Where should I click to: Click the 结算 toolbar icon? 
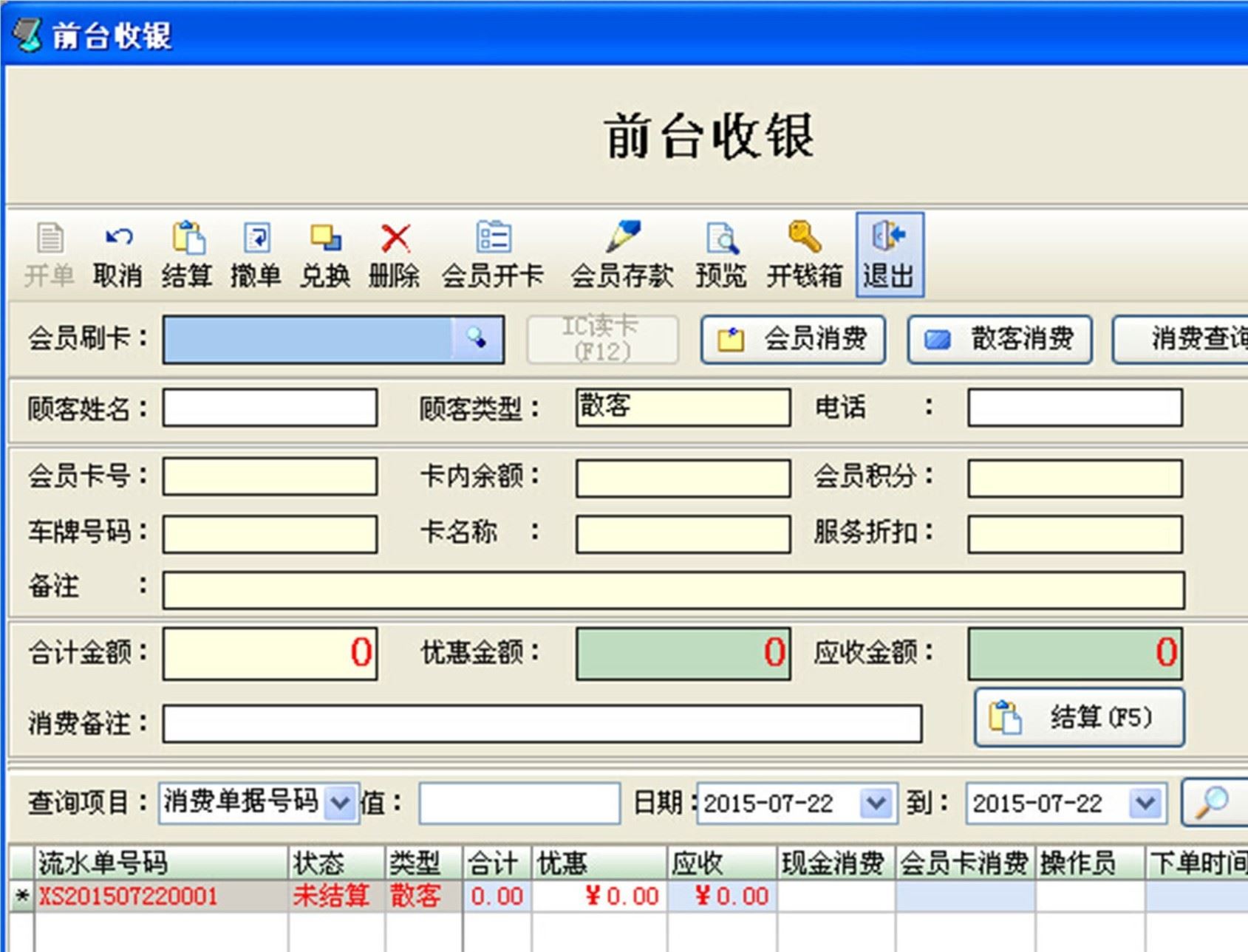click(188, 238)
